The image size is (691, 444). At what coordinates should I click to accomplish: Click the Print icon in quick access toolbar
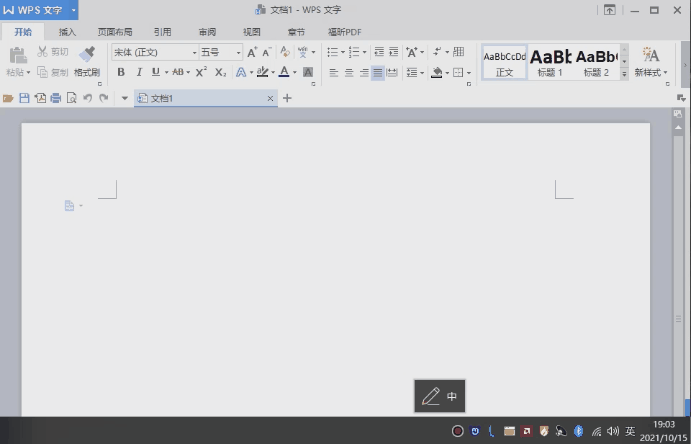(x=55, y=98)
